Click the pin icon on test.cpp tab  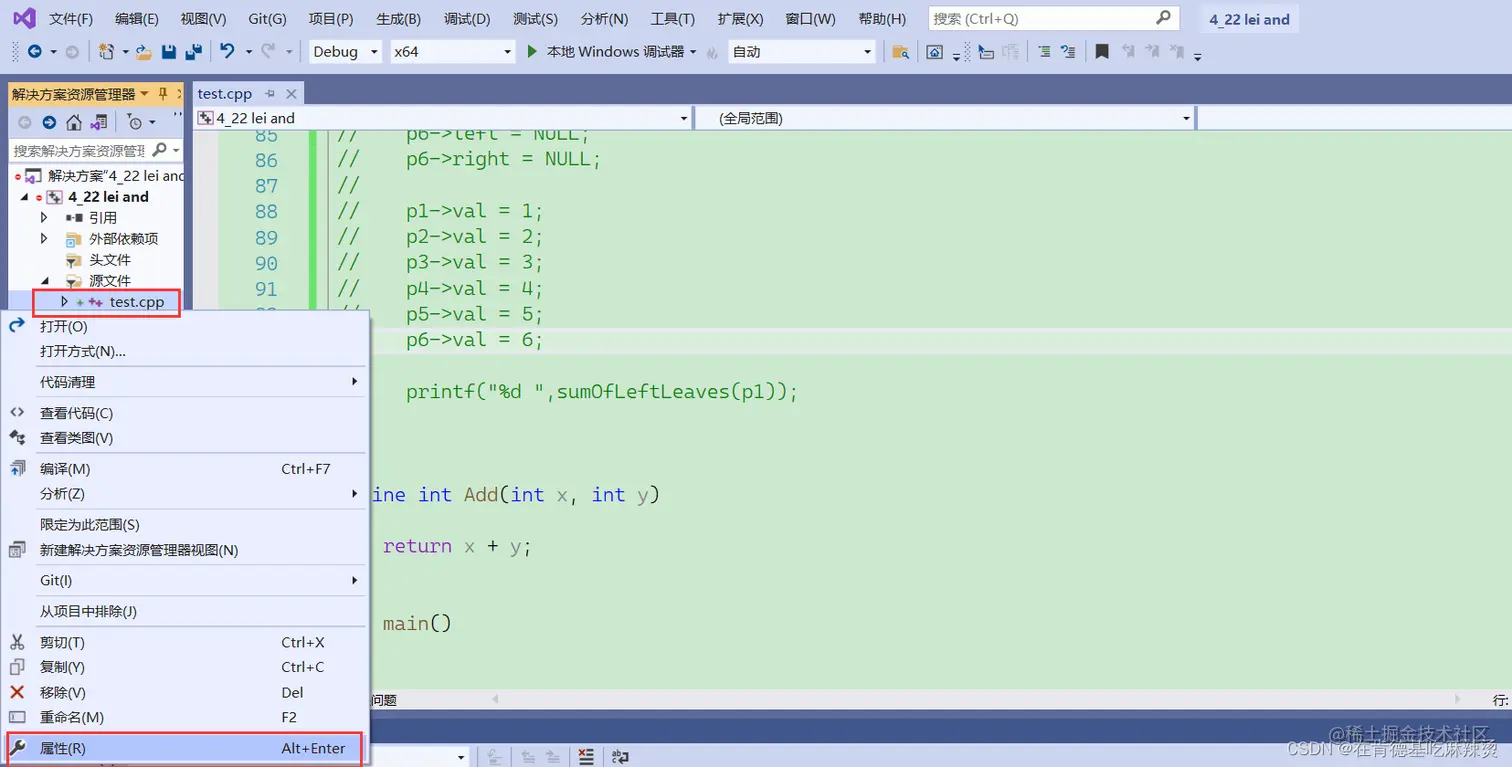[x=269, y=94]
